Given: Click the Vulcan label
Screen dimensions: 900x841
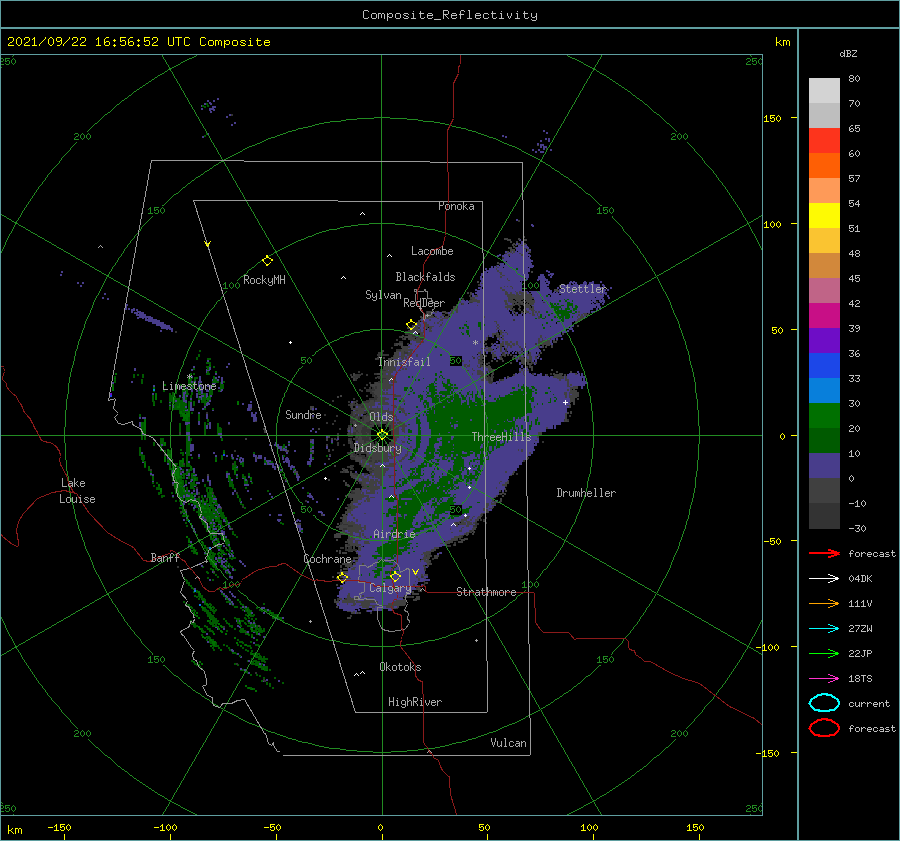Looking at the screenshot, I should click(x=508, y=743).
